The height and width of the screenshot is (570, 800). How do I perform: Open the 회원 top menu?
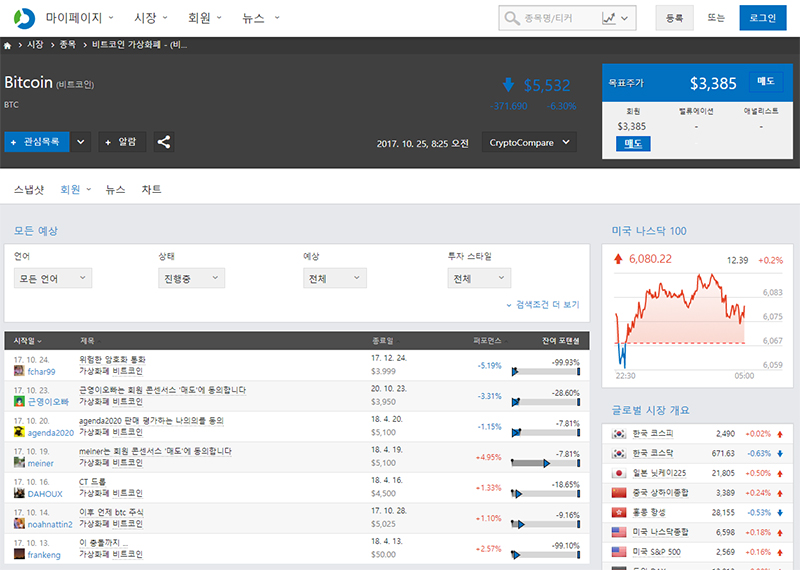(x=205, y=18)
